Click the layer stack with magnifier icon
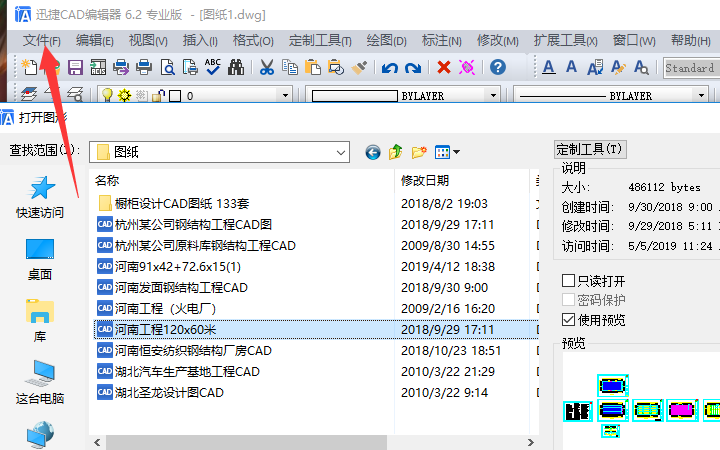 tap(75, 95)
